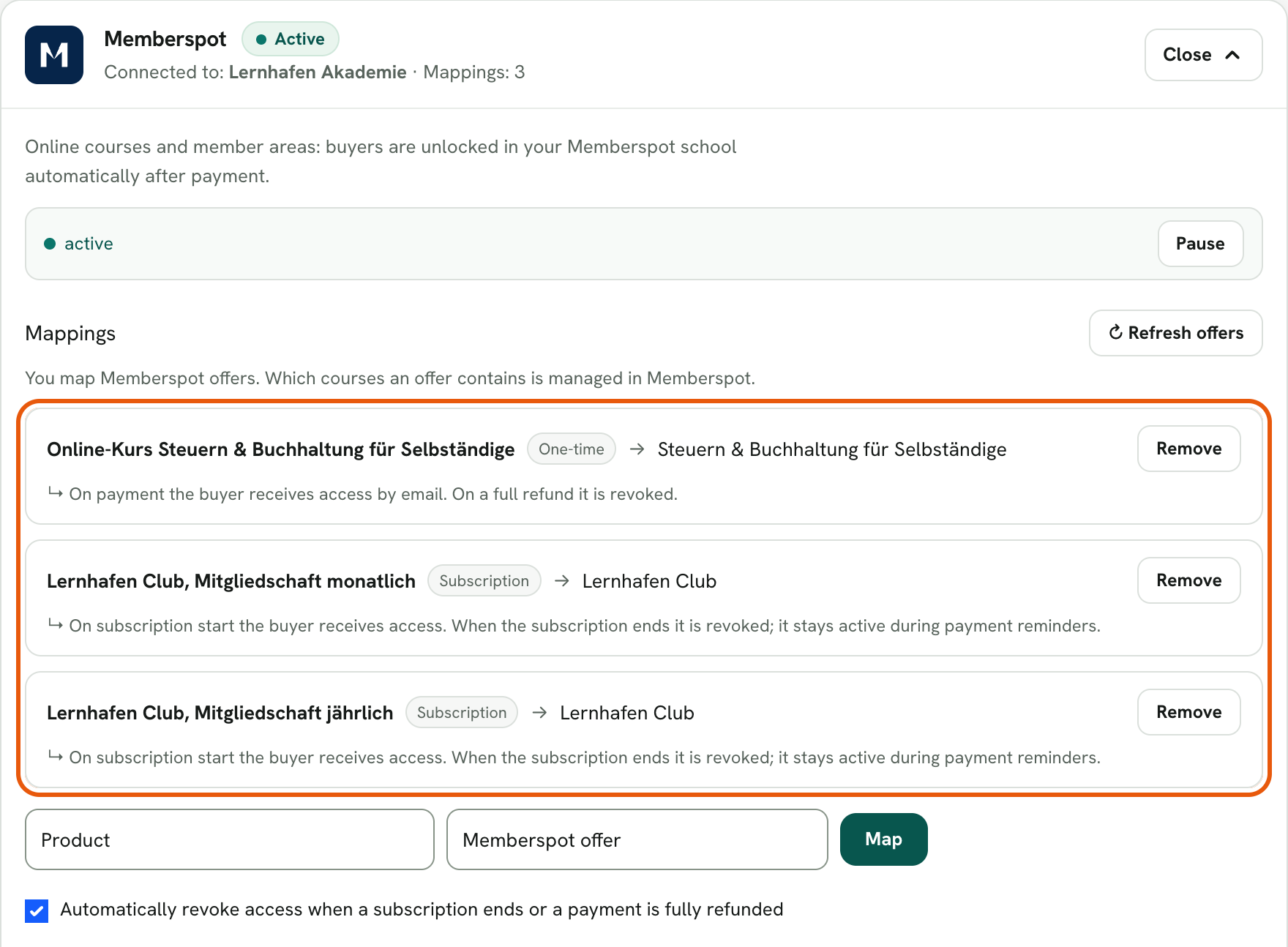The image size is (1288, 947).
Task: Select the Lernhafen Akademie connected name
Action: click(x=318, y=72)
